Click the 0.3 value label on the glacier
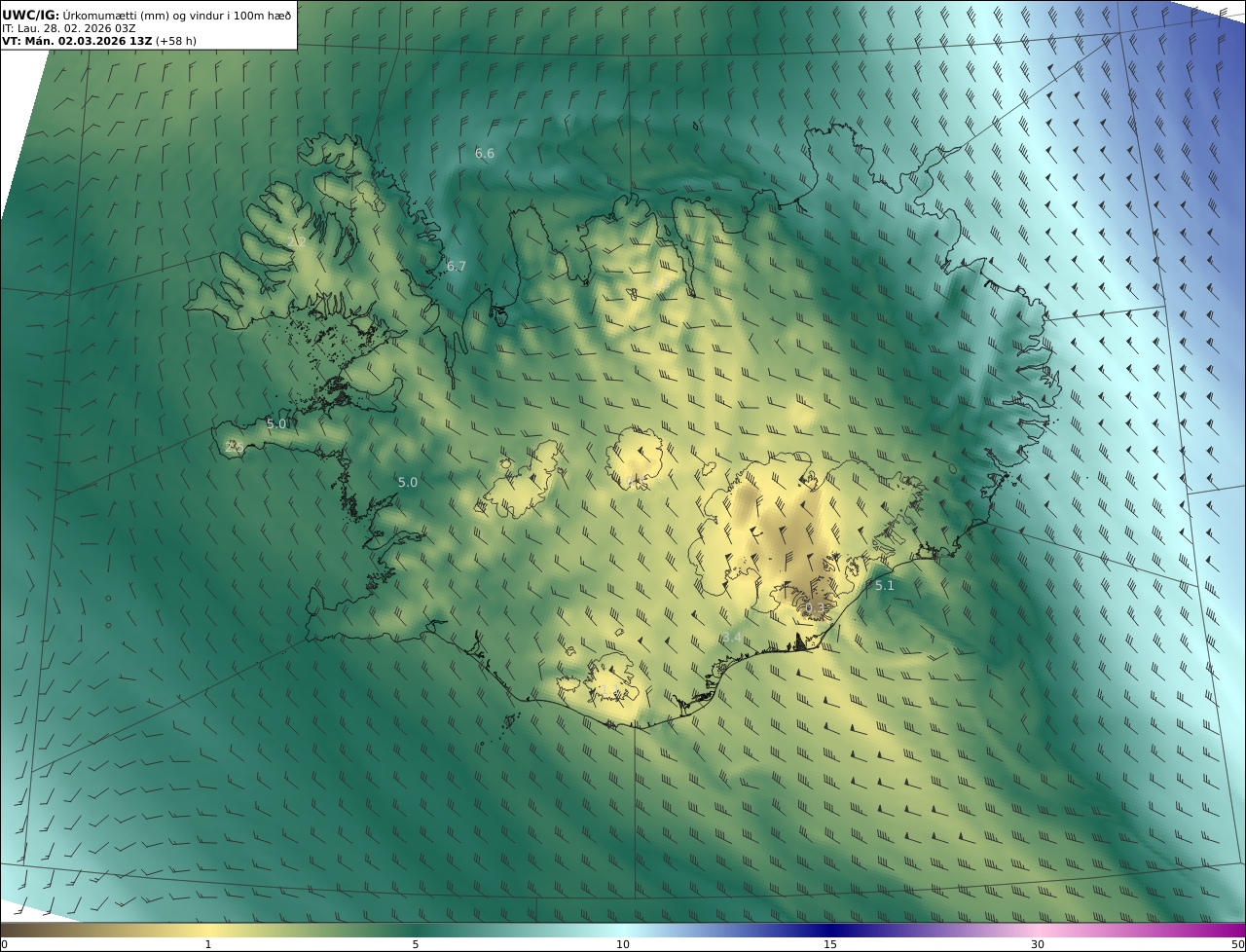 coord(816,609)
